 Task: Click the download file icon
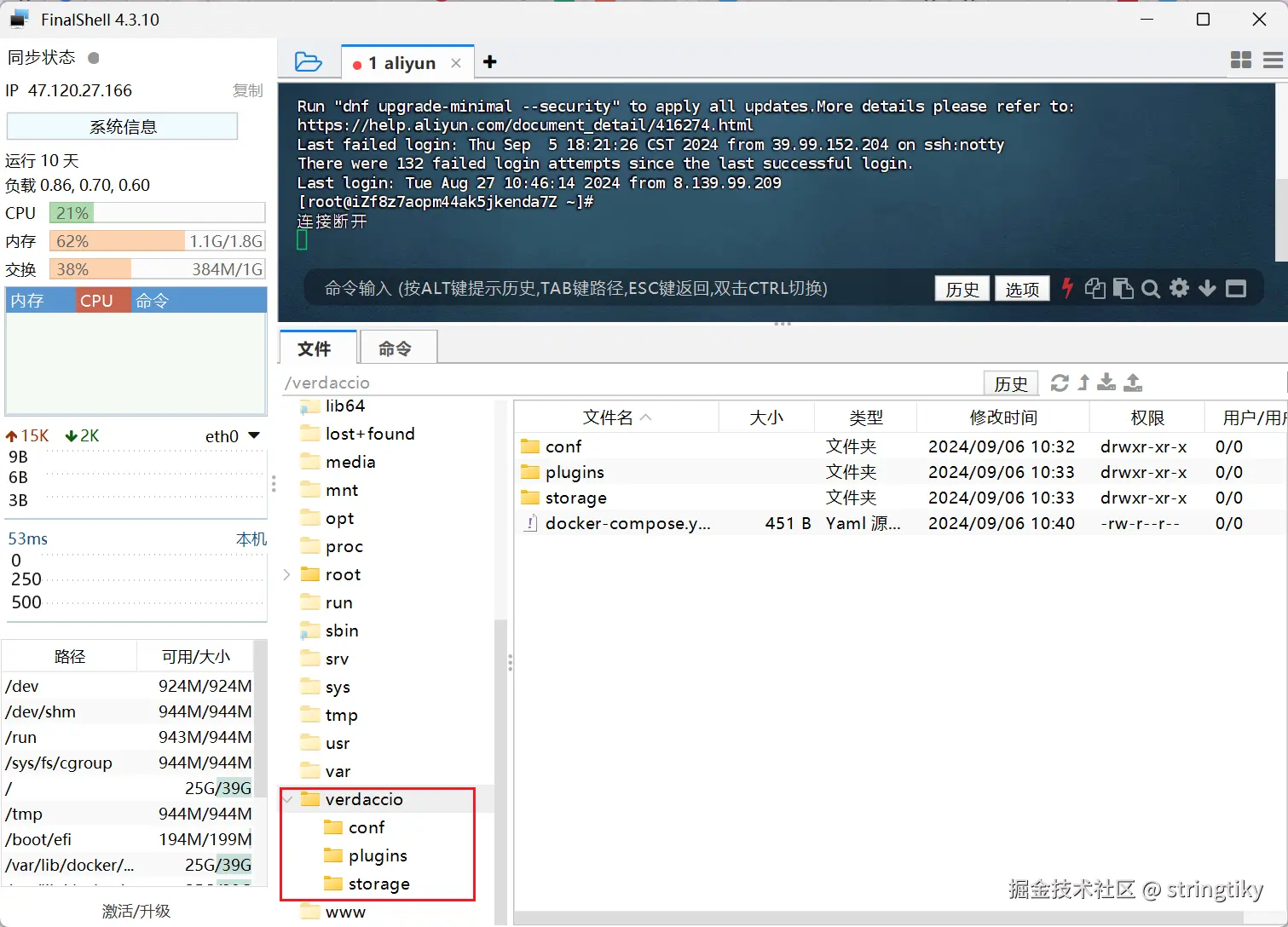point(1106,383)
